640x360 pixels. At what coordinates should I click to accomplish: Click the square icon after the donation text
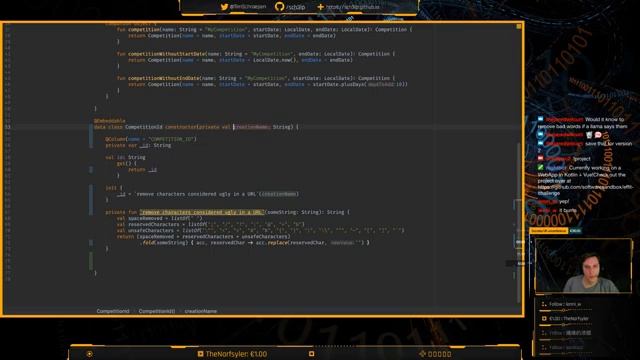point(311,354)
